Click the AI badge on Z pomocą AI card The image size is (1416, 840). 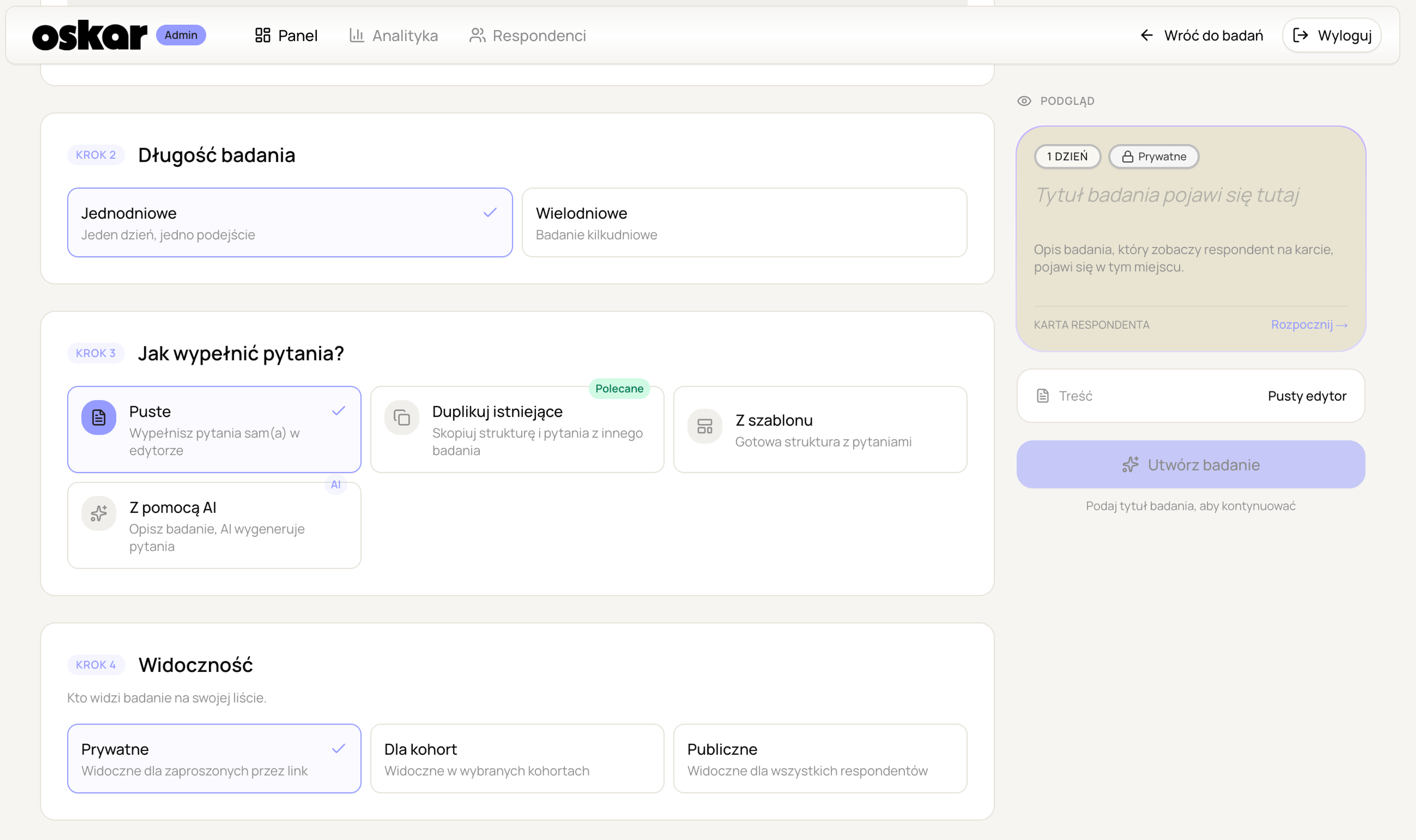(336, 485)
